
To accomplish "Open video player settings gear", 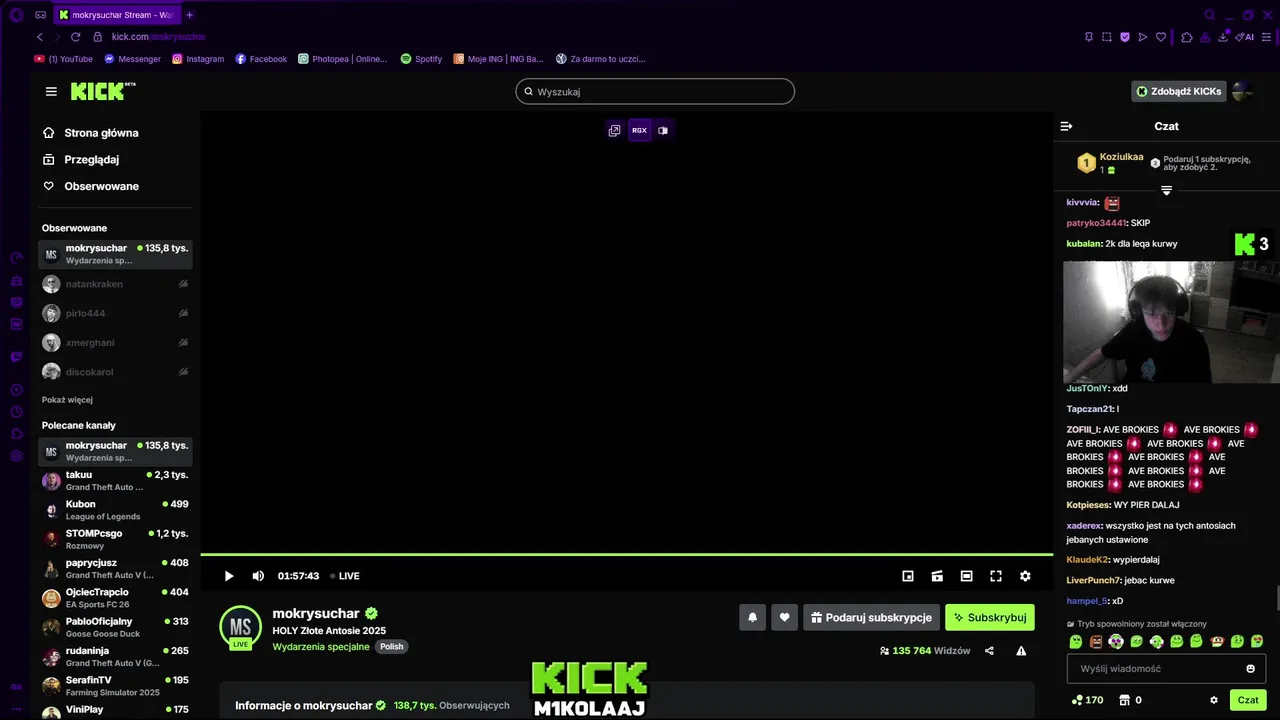I will tap(1025, 576).
